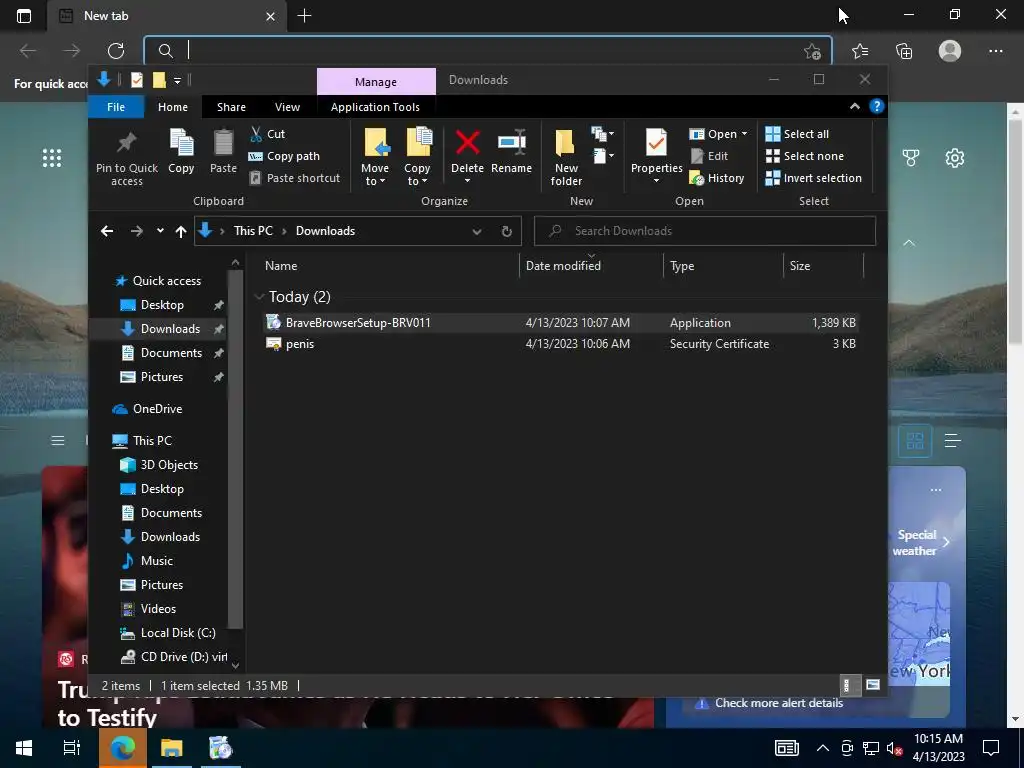Open Windows Start menu
The width and height of the screenshot is (1024, 768).
tap(24, 748)
